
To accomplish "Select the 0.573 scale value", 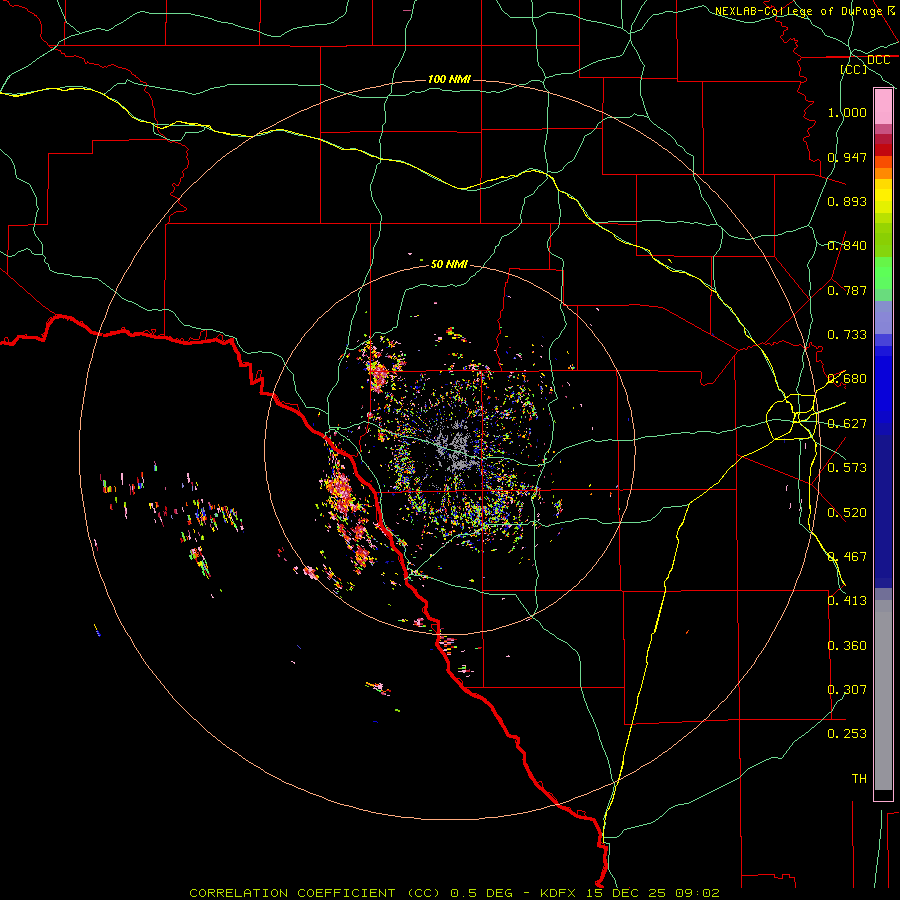I will 847,468.
